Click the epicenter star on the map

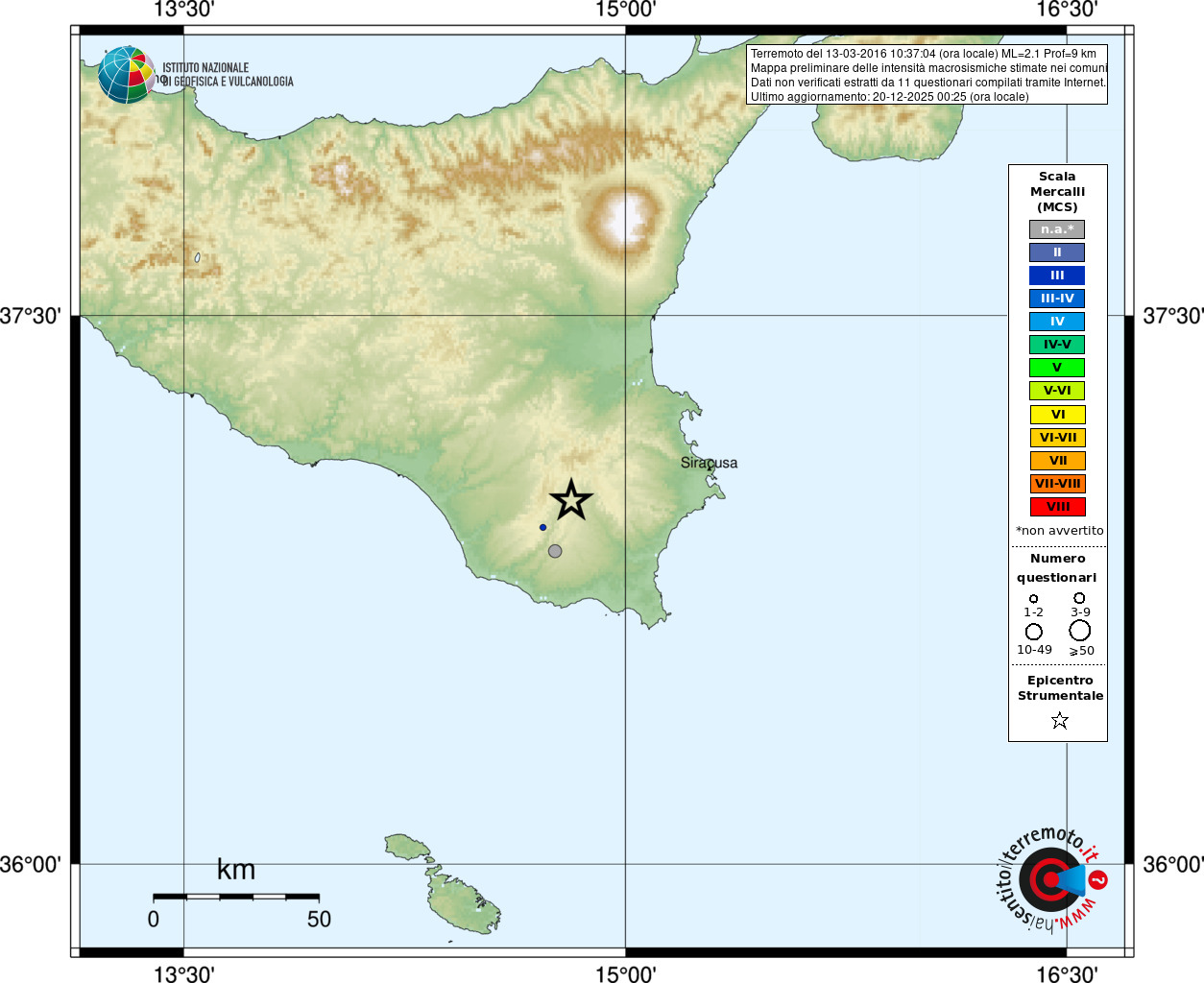(571, 499)
